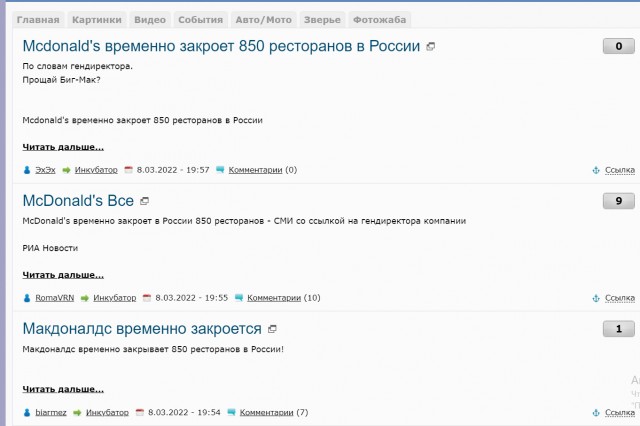Click rating button showing 0

click(x=618, y=46)
